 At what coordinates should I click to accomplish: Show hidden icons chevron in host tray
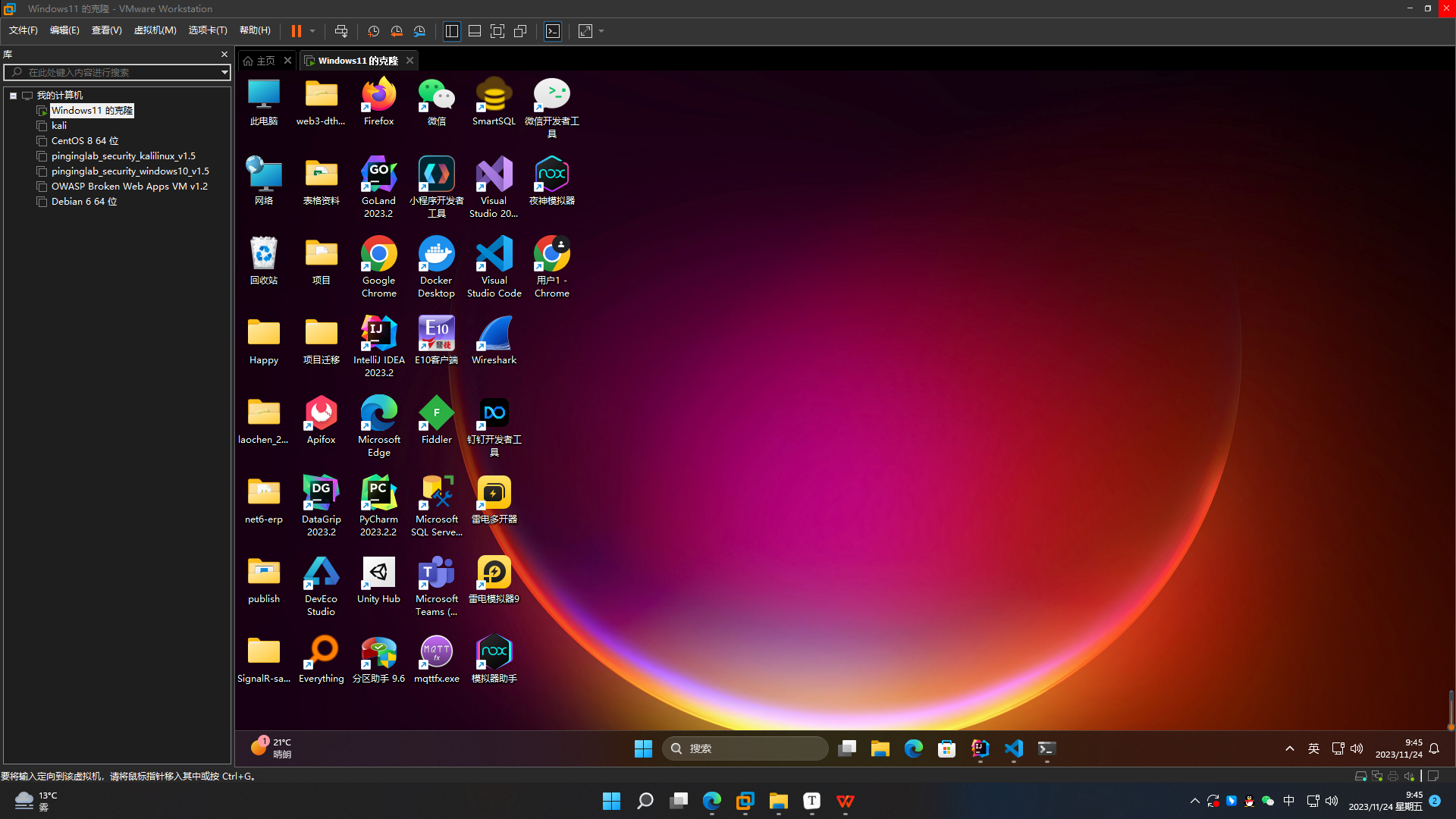point(1194,801)
